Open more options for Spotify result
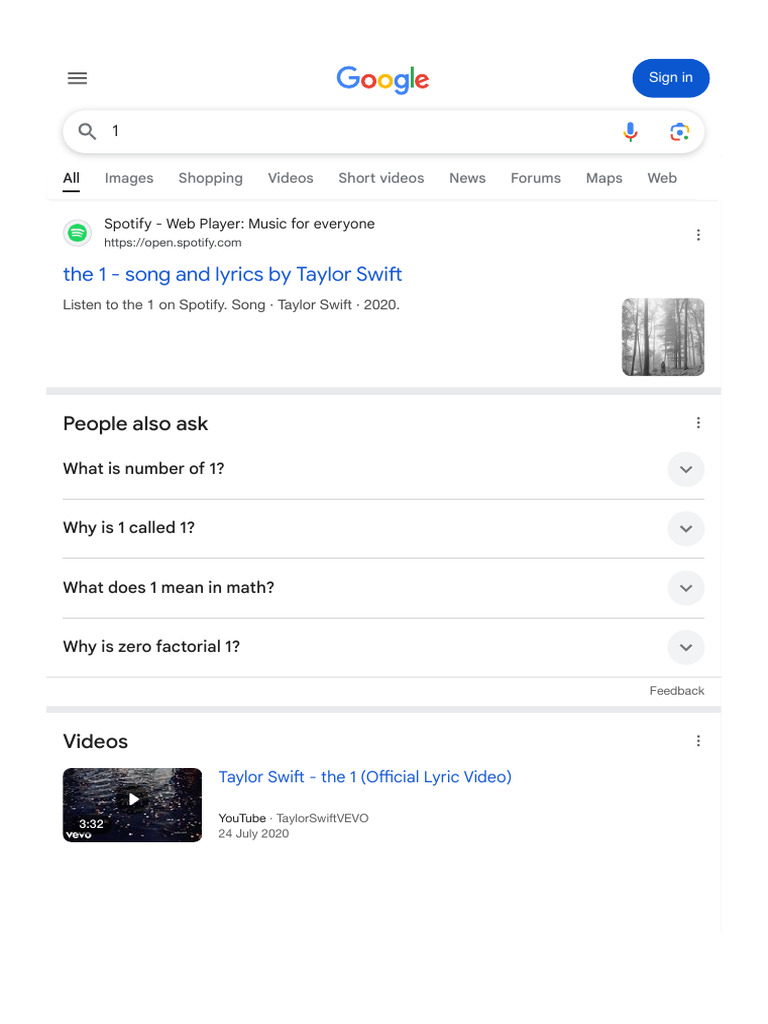Image resolution: width=768 pixels, height=1024 pixels. pyautogui.click(x=698, y=235)
